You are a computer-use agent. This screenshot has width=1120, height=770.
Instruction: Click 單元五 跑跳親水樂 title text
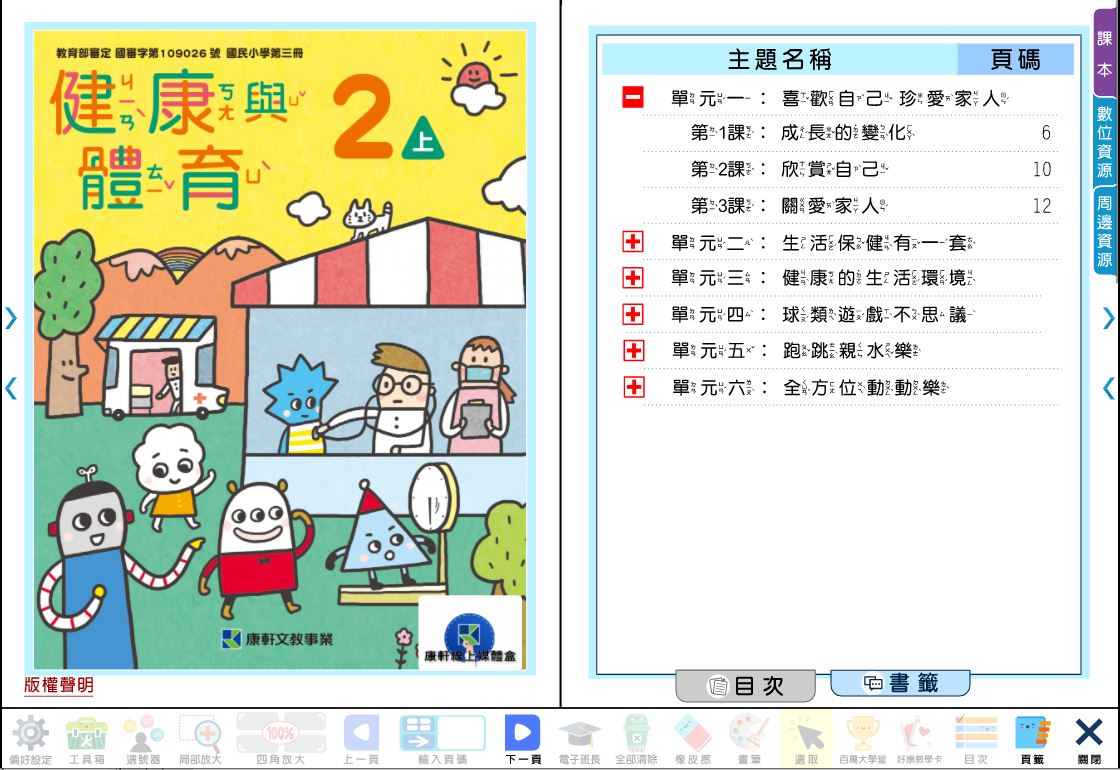click(x=796, y=350)
